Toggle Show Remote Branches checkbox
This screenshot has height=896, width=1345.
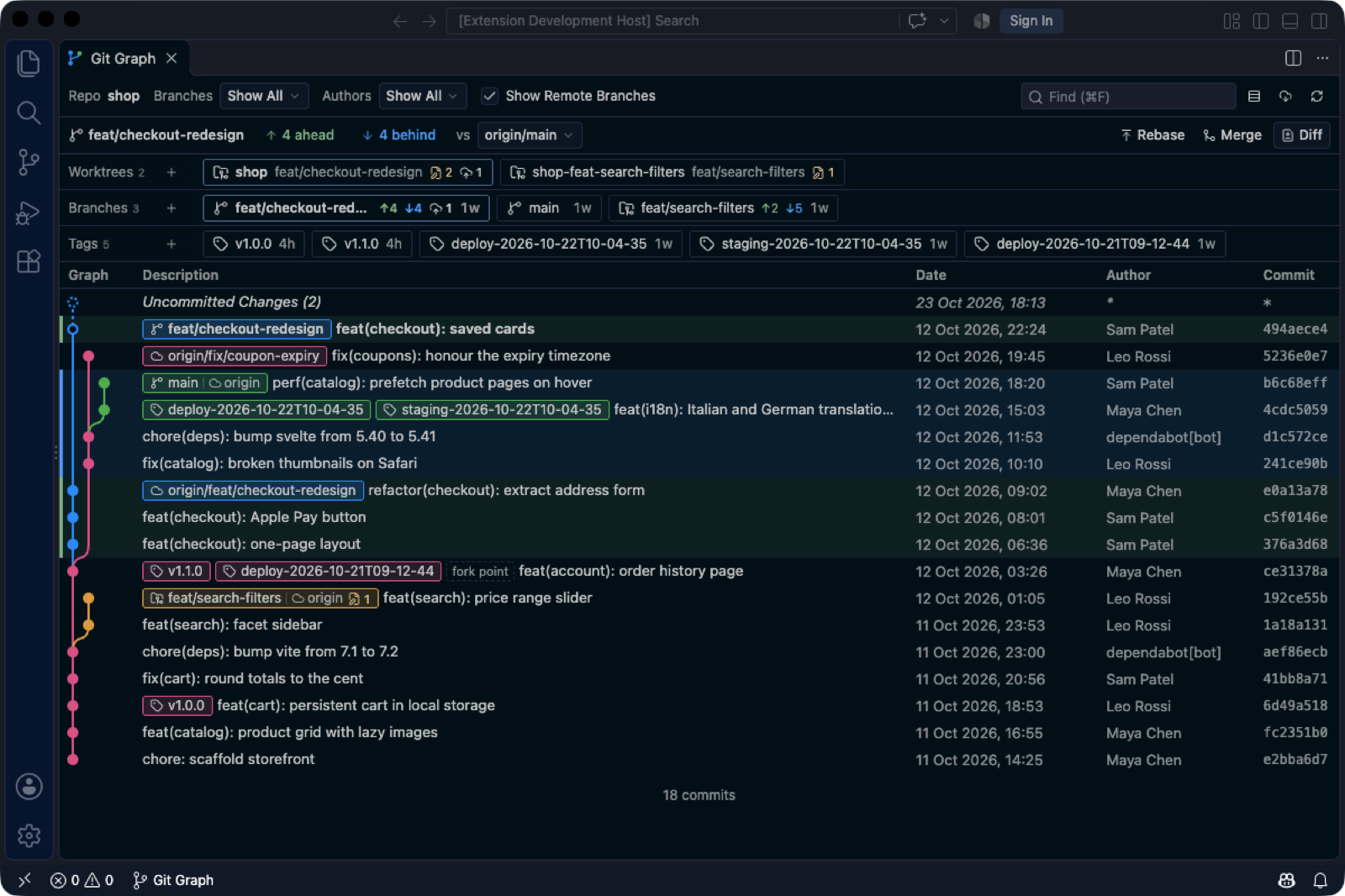click(x=489, y=96)
